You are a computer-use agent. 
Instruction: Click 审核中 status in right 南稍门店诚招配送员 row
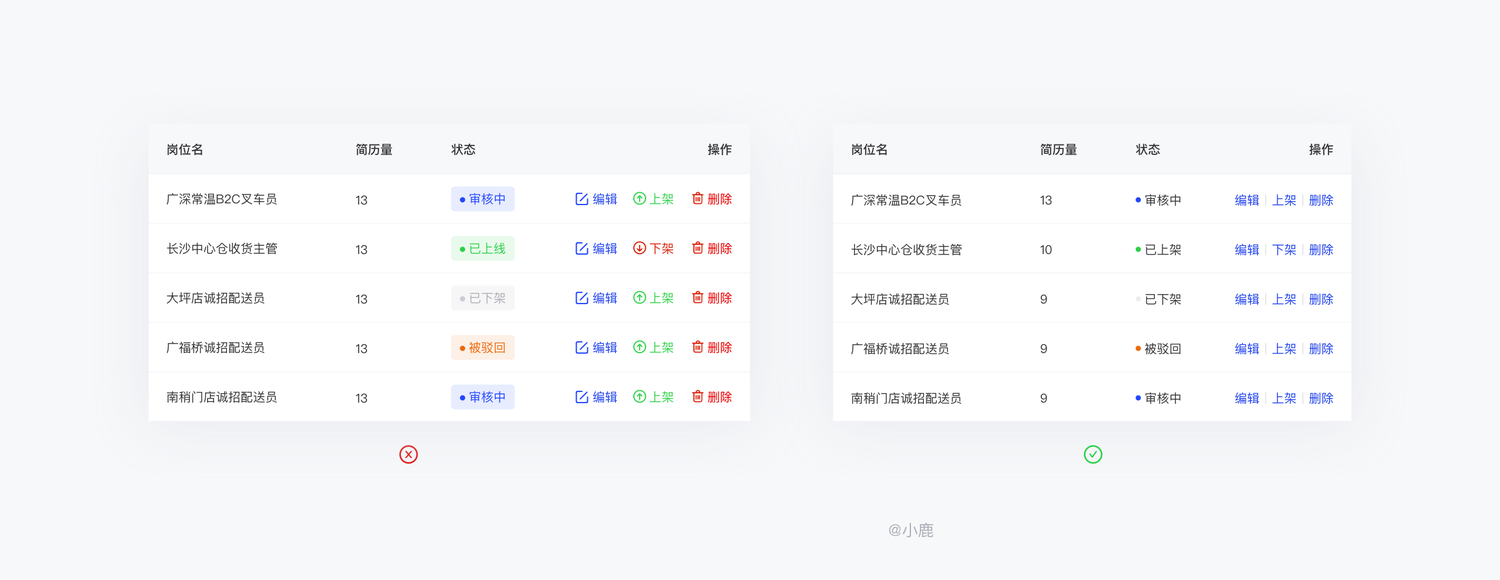pyautogui.click(x=1158, y=398)
